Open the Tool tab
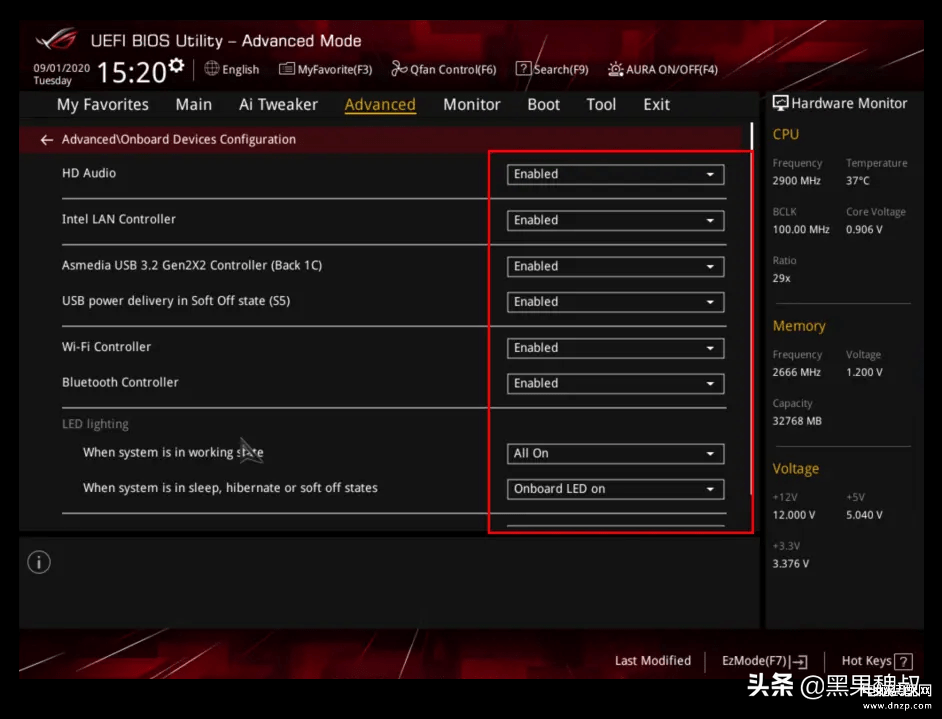This screenshot has width=942, height=719. [x=601, y=105]
